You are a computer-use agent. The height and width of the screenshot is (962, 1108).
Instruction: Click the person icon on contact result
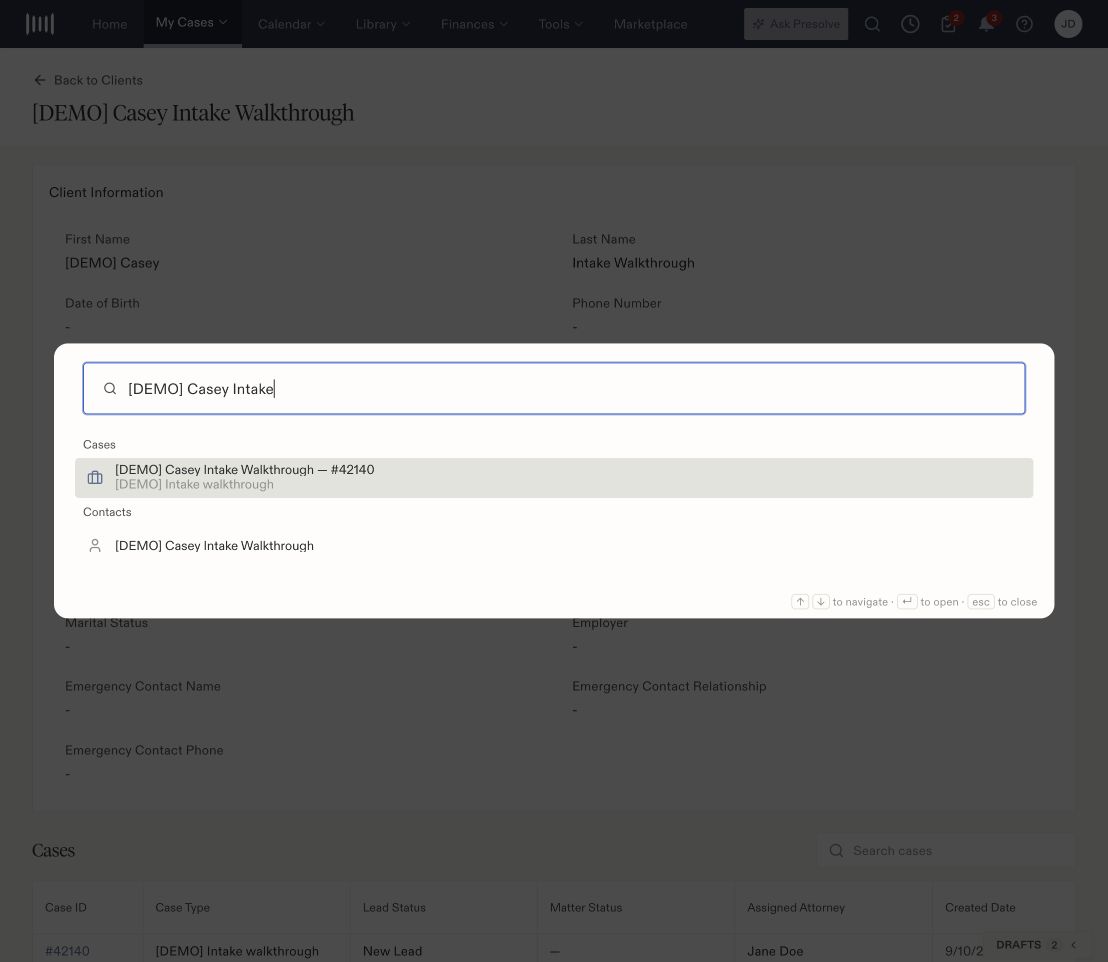[x=95, y=546]
